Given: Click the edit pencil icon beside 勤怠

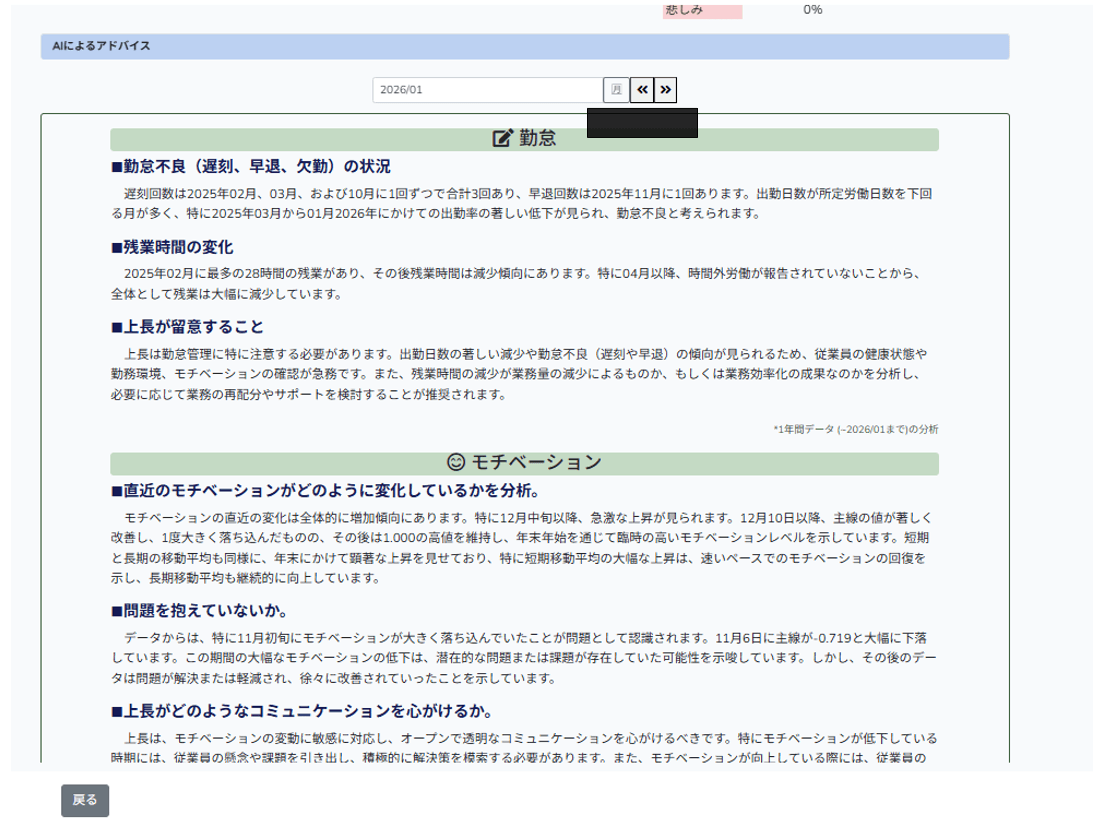Looking at the screenshot, I should [503, 138].
